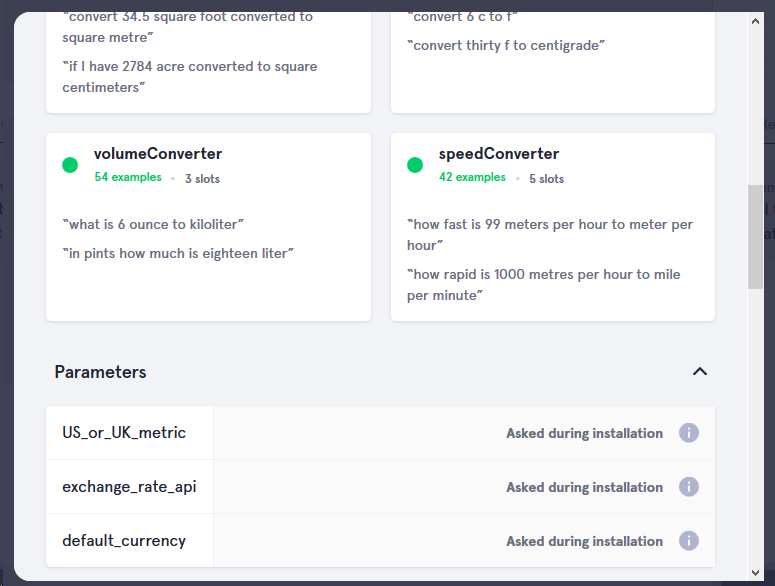Click the vertical scrollbar thumb
Viewport: 775px width, 586px height.
(x=756, y=237)
